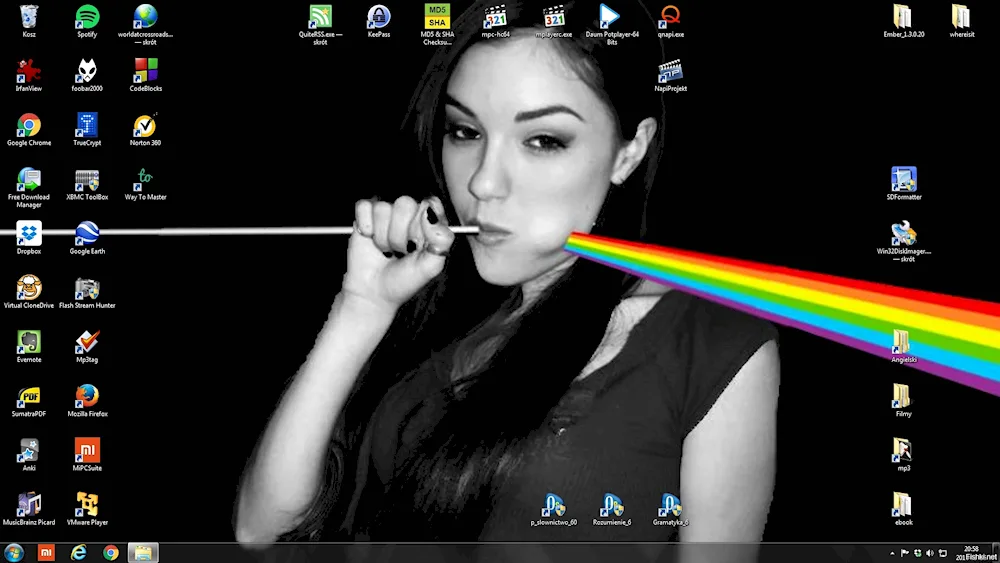Open the Windows Start menu

click(x=13, y=553)
